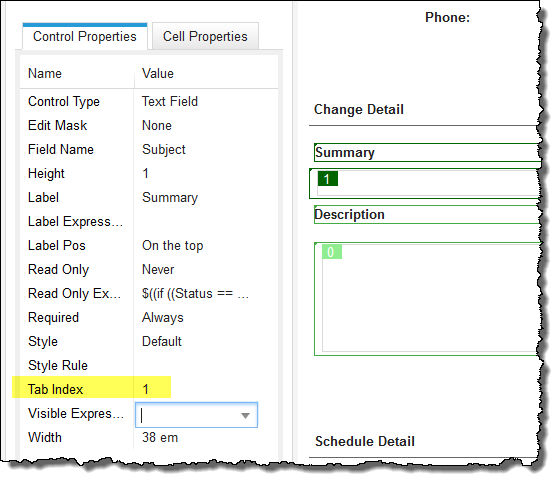Change the Required value Always
This screenshot has width=559, height=481.
(x=163, y=317)
